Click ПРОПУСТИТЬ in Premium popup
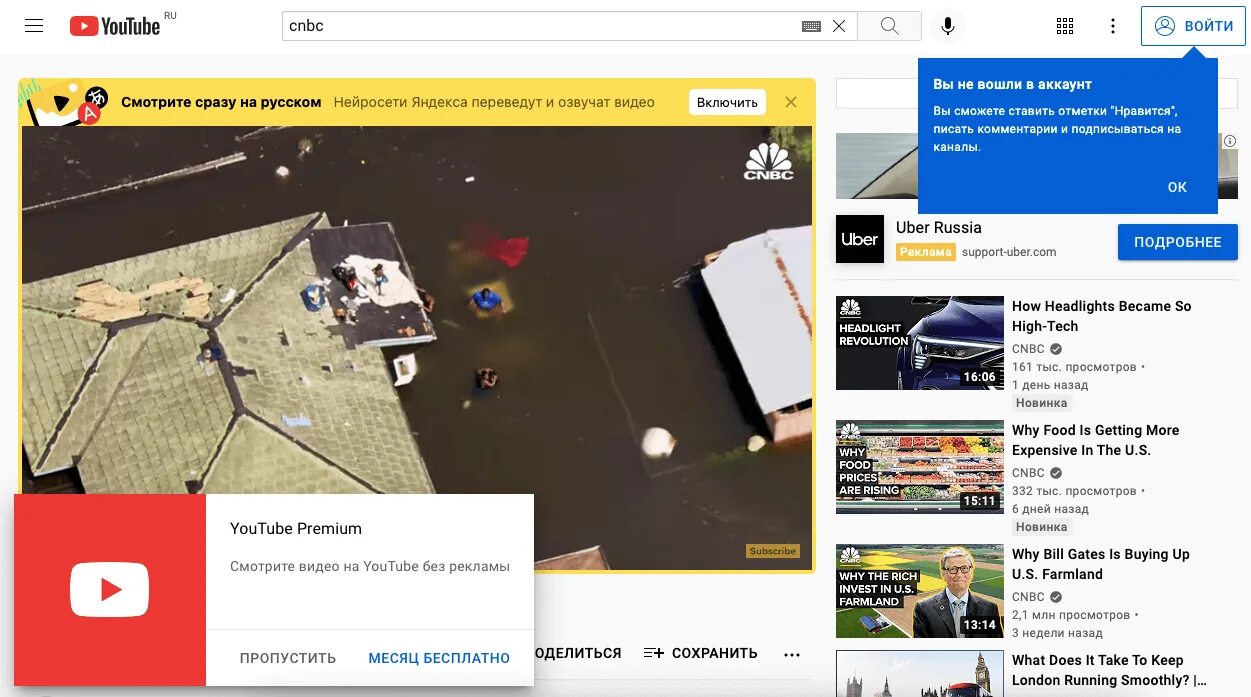 tap(288, 658)
